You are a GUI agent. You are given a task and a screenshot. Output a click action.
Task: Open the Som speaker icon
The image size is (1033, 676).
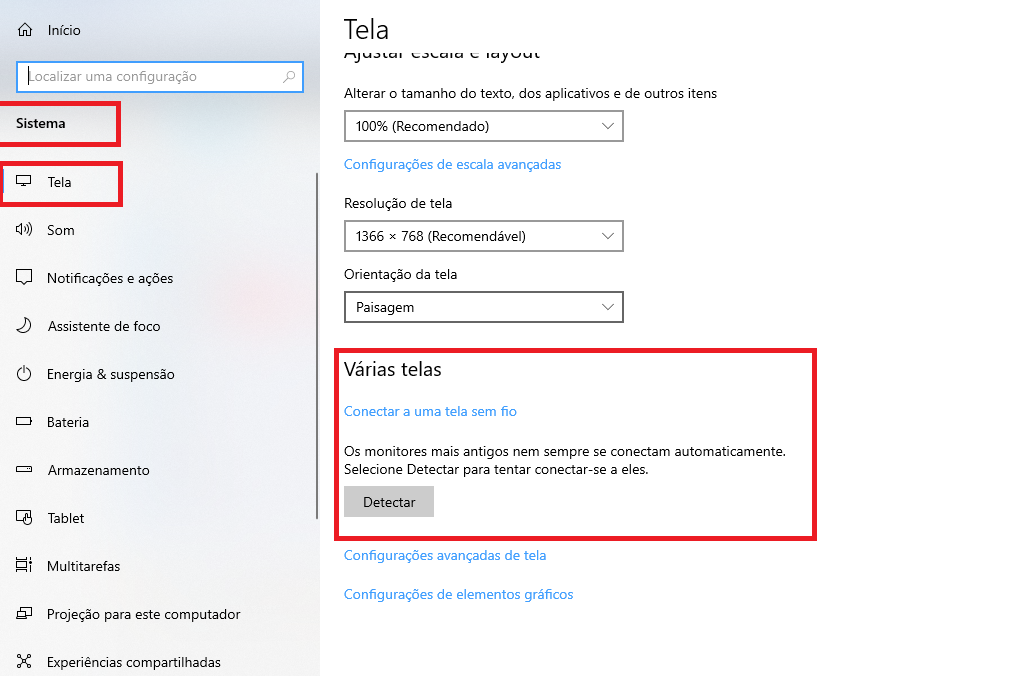coord(24,229)
